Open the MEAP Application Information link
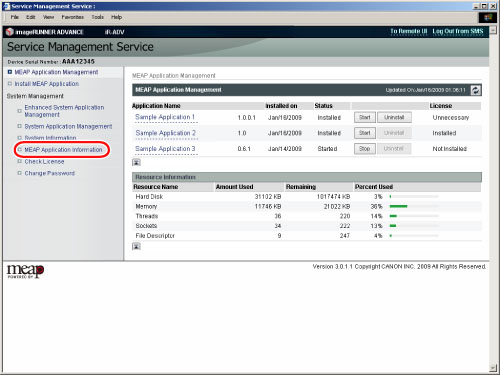Image resolution: width=500 pixels, height=375 pixels. tap(63, 150)
